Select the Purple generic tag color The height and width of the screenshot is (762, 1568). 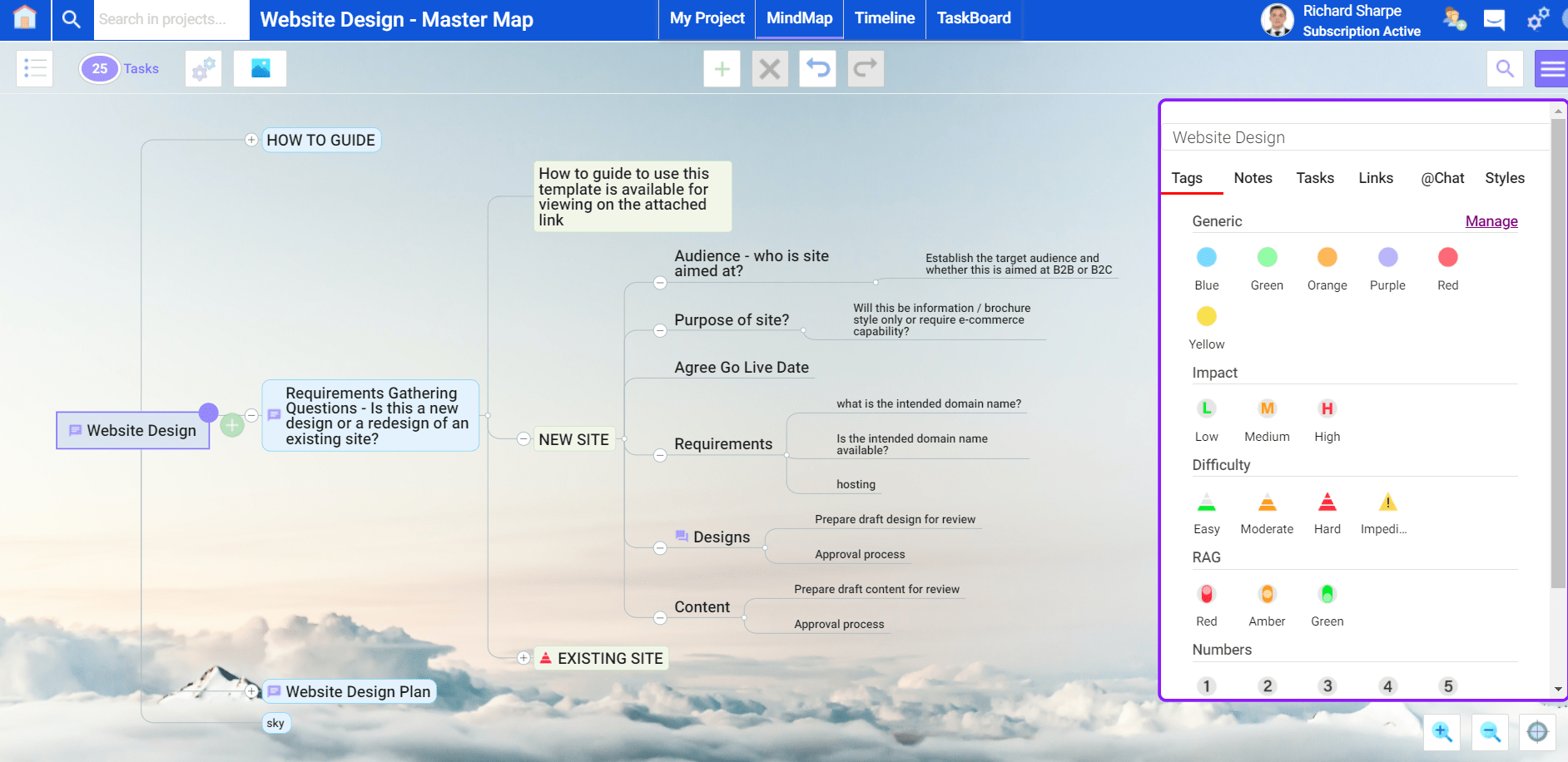tap(1387, 258)
